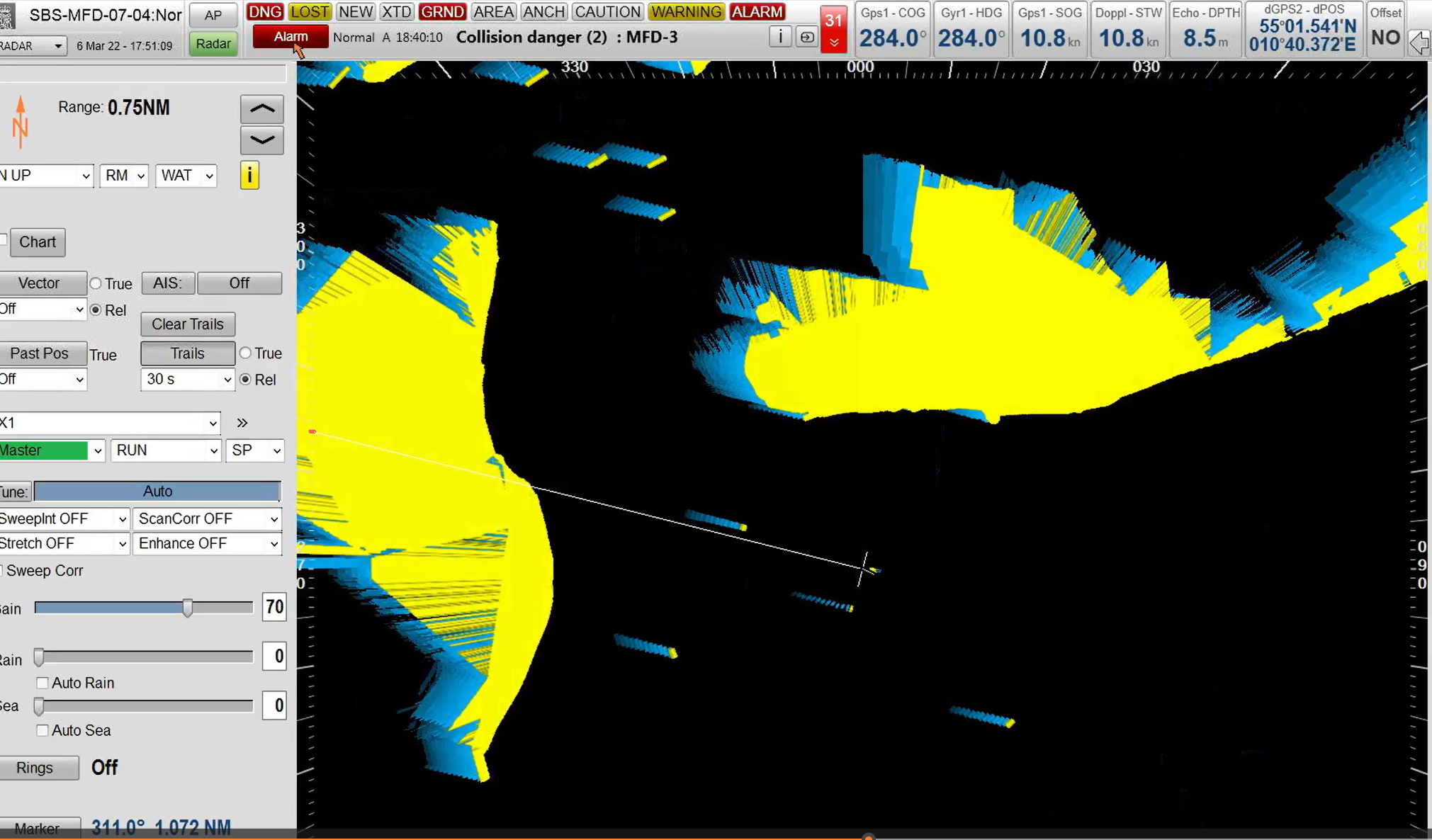Viewport: 1432px width, 840px height.
Task: Adjust the Gain slider handle
Action: coord(188,608)
